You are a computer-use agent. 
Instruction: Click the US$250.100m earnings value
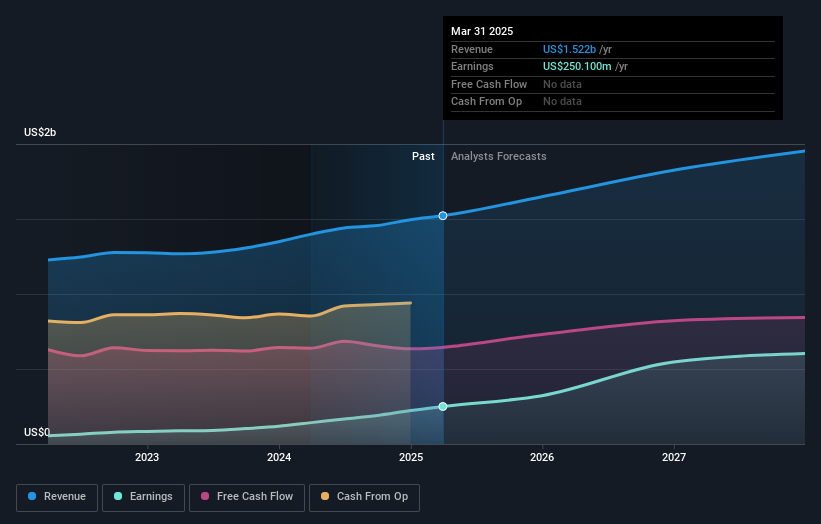pos(577,66)
